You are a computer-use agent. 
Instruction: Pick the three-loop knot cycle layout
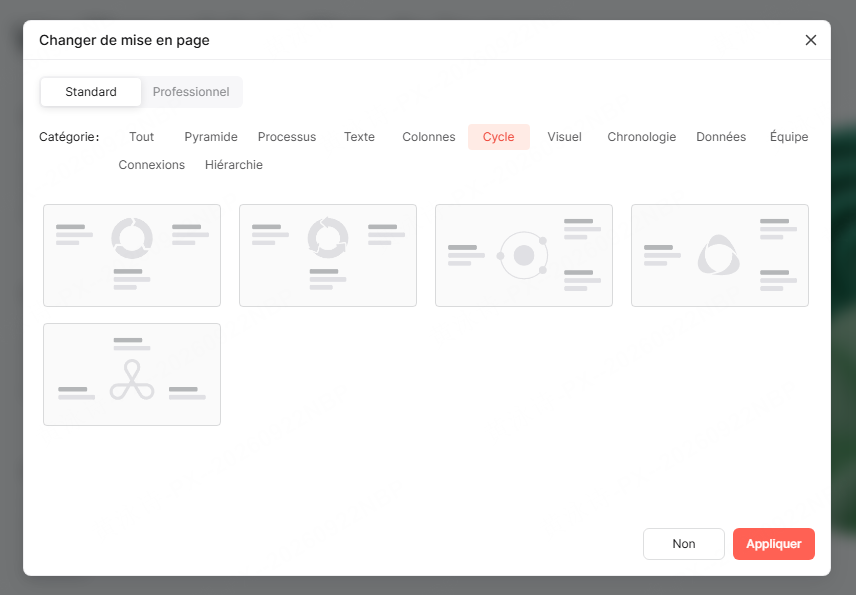132,374
